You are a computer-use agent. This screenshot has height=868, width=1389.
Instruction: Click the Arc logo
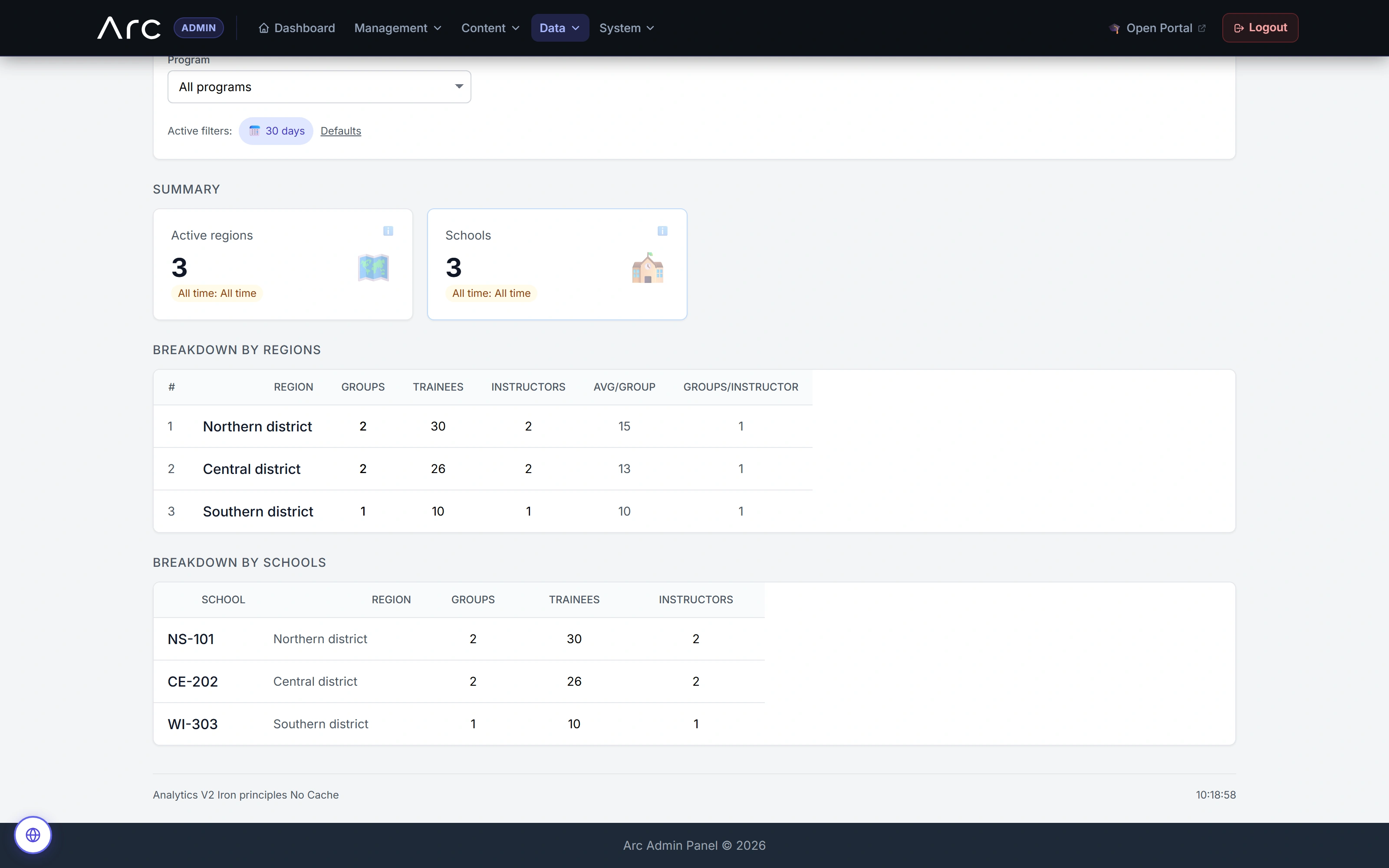tap(129, 27)
